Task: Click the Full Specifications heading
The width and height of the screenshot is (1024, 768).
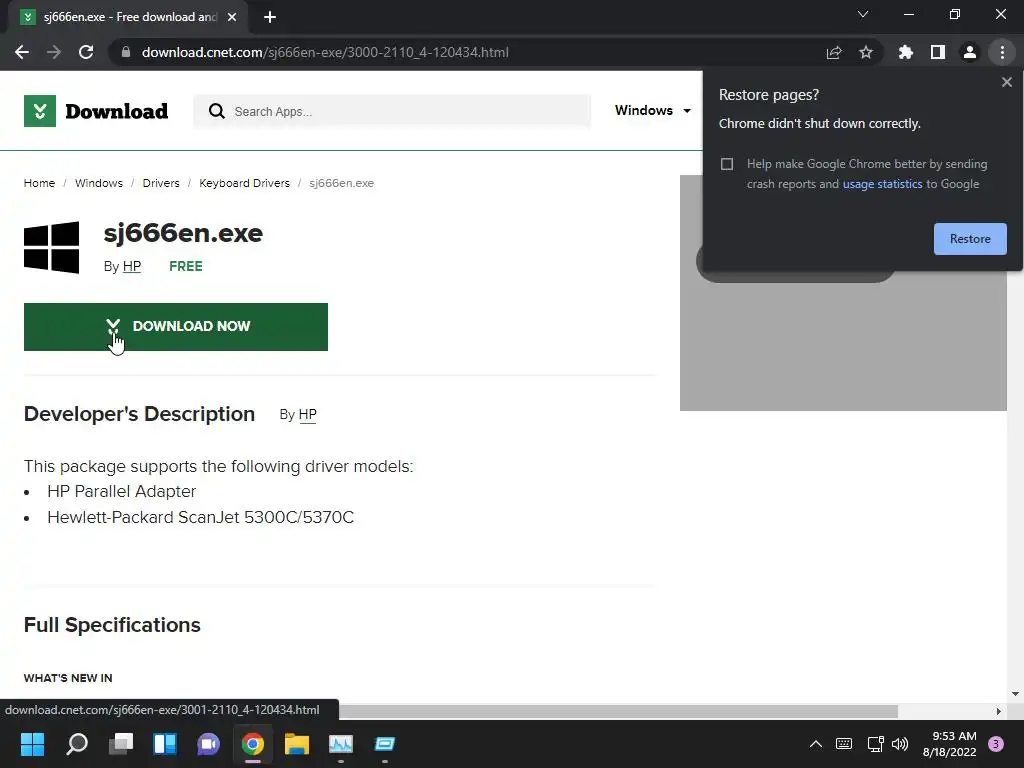Action: 112,625
